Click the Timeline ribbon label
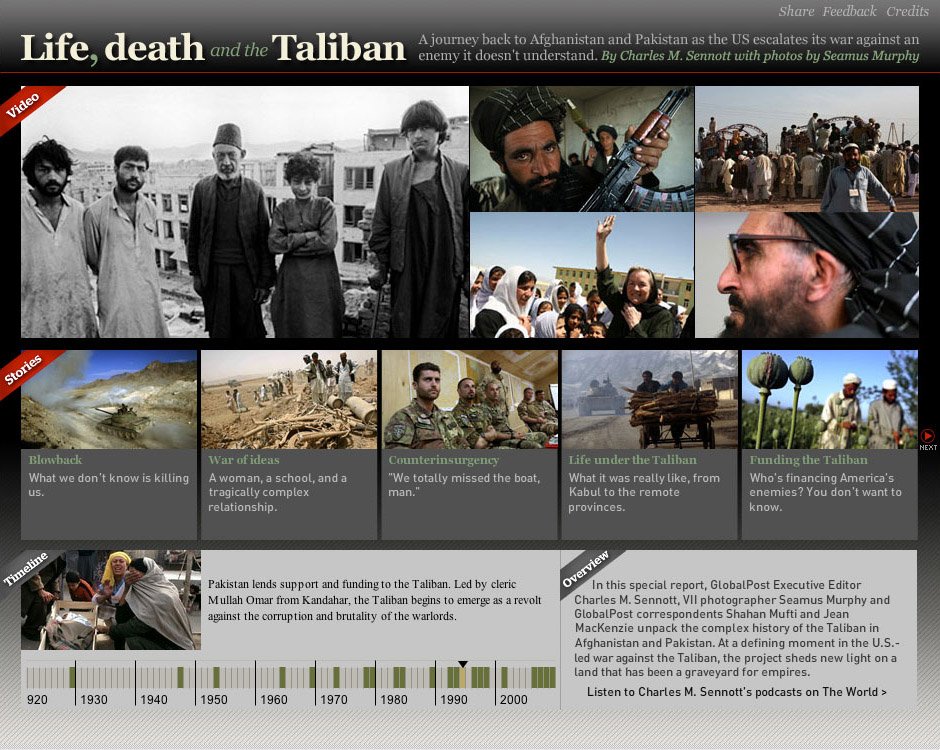The image size is (940, 750). click(25, 568)
